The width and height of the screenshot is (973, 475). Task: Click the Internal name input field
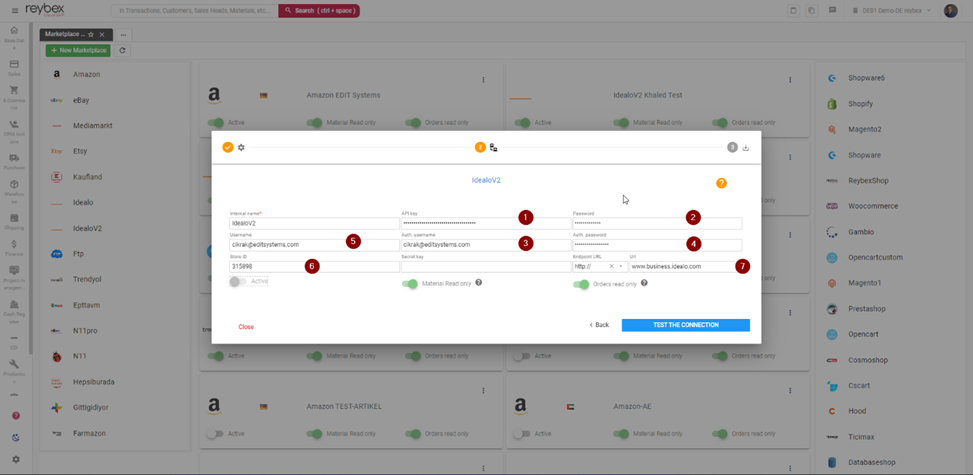click(314, 224)
